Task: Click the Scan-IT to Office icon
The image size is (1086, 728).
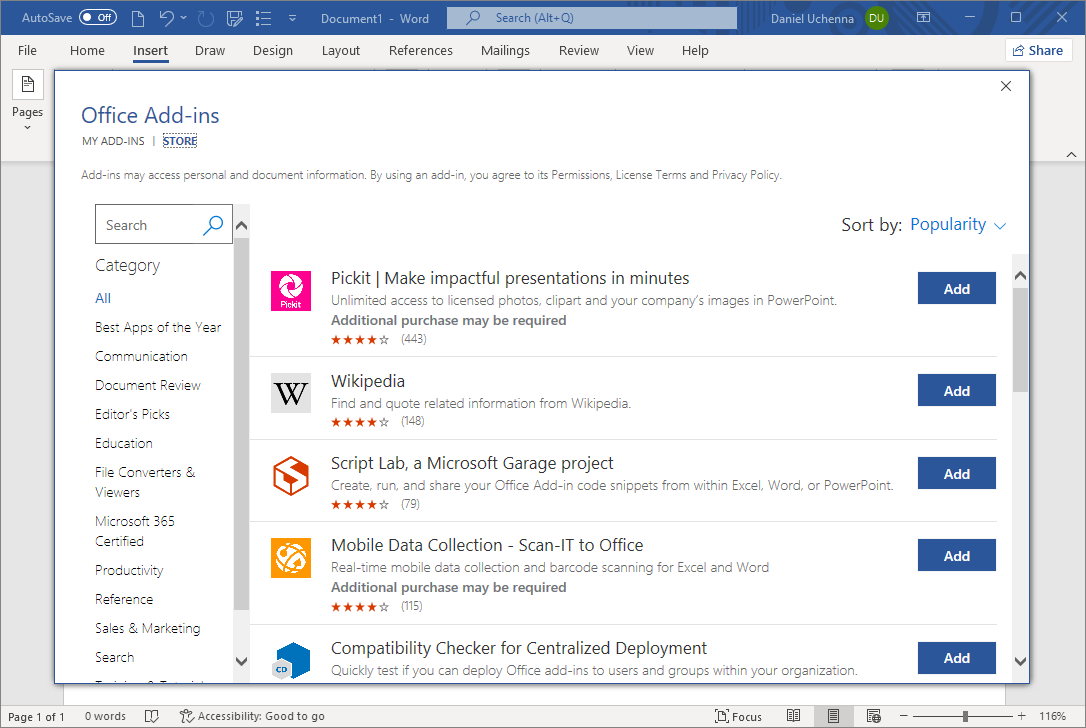Action: (x=291, y=557)
